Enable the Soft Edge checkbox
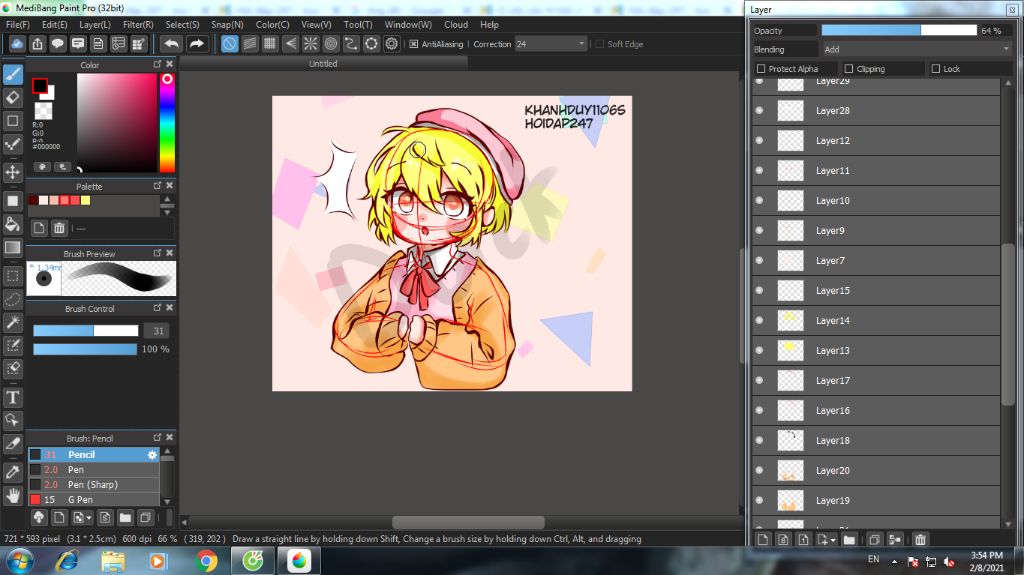The width and height of the screenshot is (1024, 575). (600, 44)
